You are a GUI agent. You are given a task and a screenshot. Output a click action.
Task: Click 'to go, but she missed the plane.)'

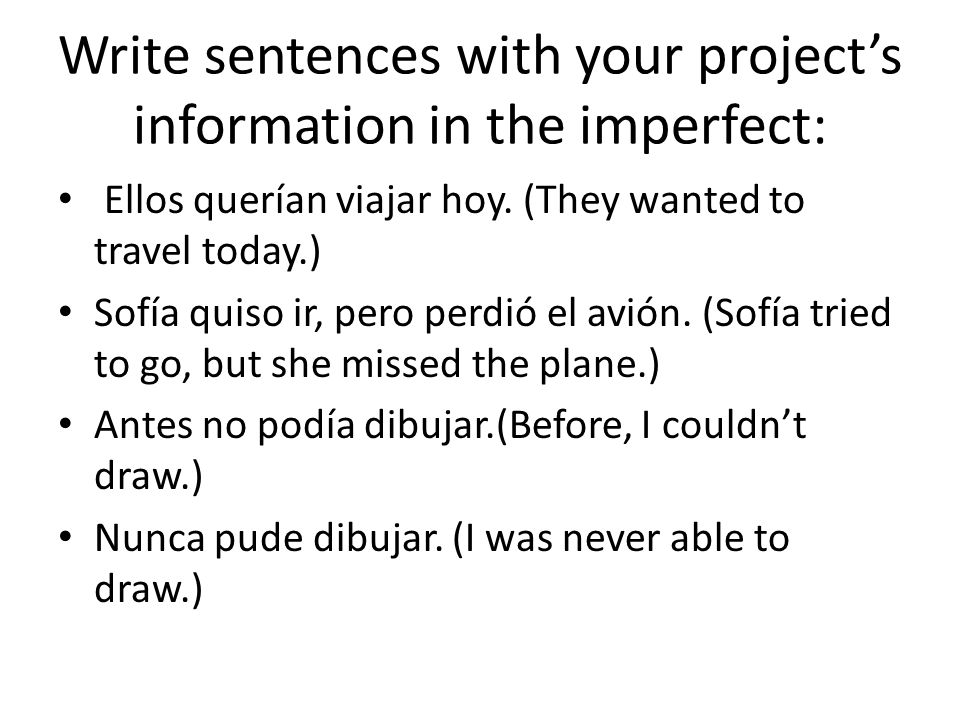[377, 364]
